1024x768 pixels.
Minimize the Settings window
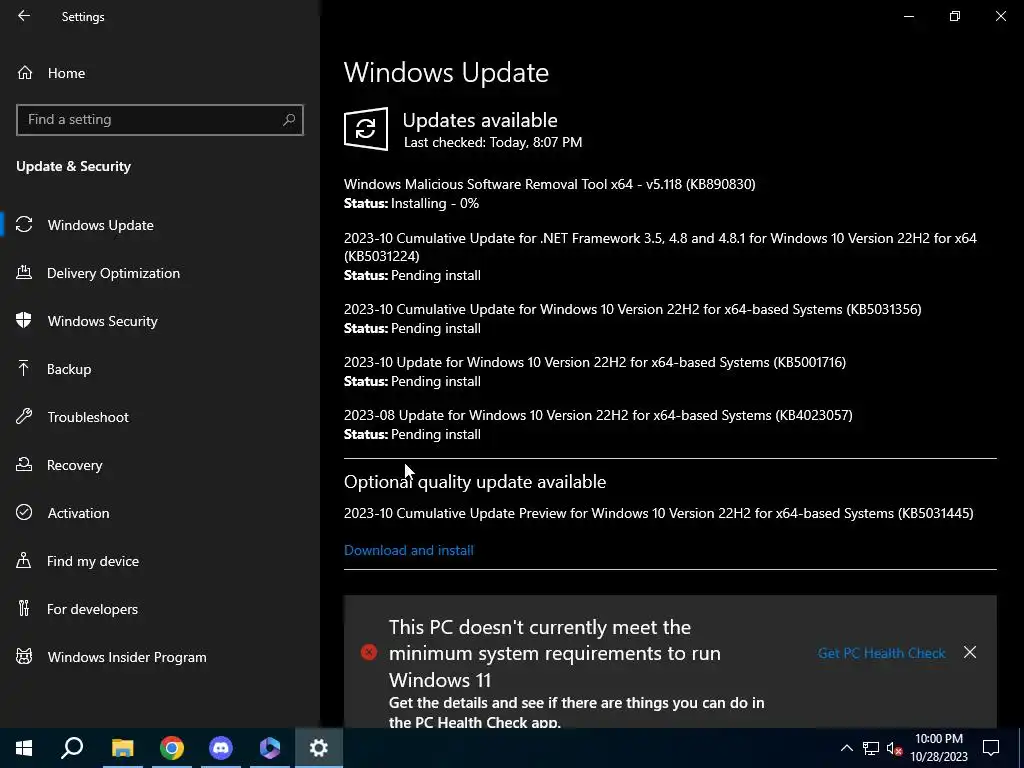click(x=909, y=16)
